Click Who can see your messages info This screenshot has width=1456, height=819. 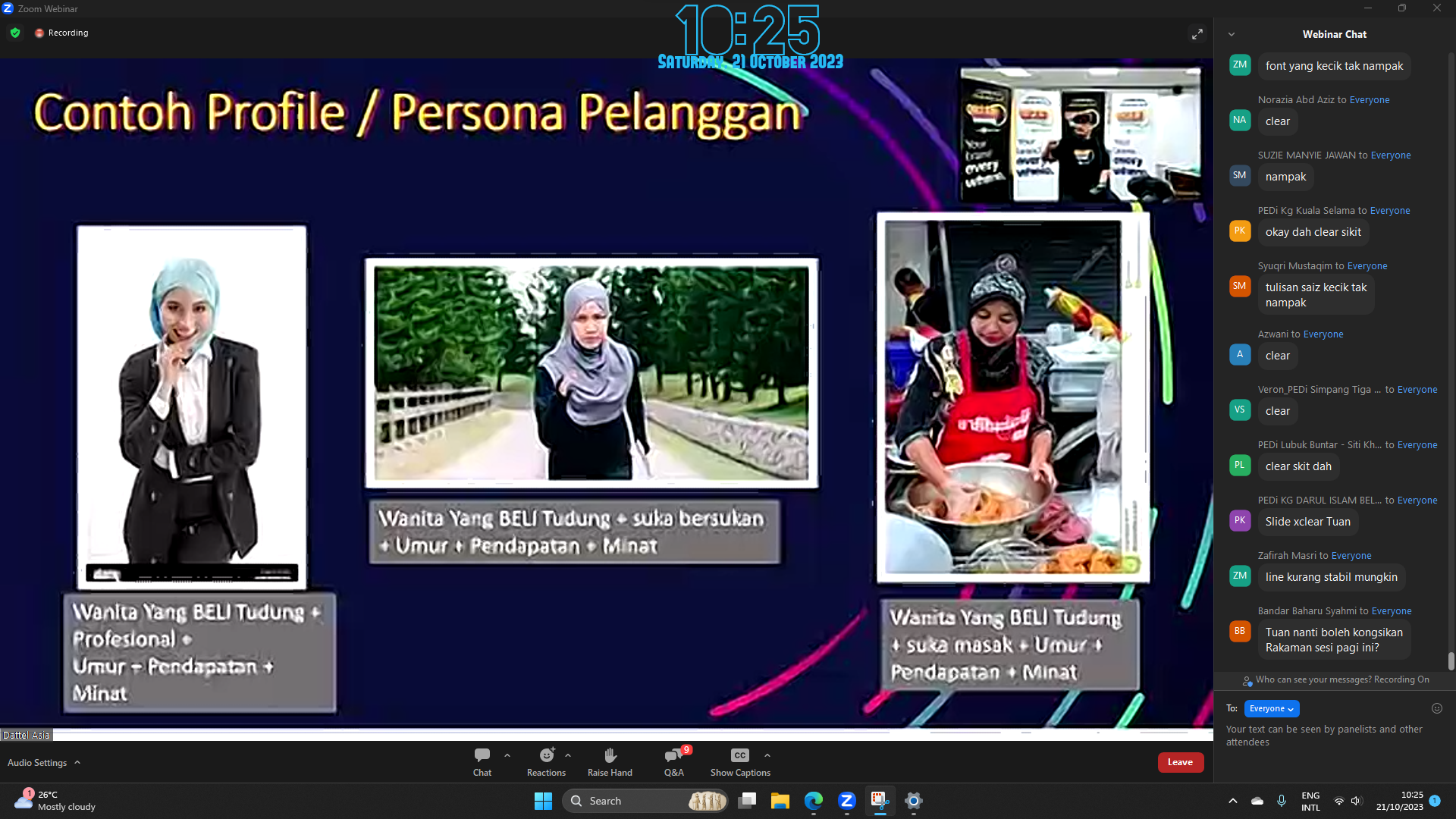click(x=1335, y=679)
